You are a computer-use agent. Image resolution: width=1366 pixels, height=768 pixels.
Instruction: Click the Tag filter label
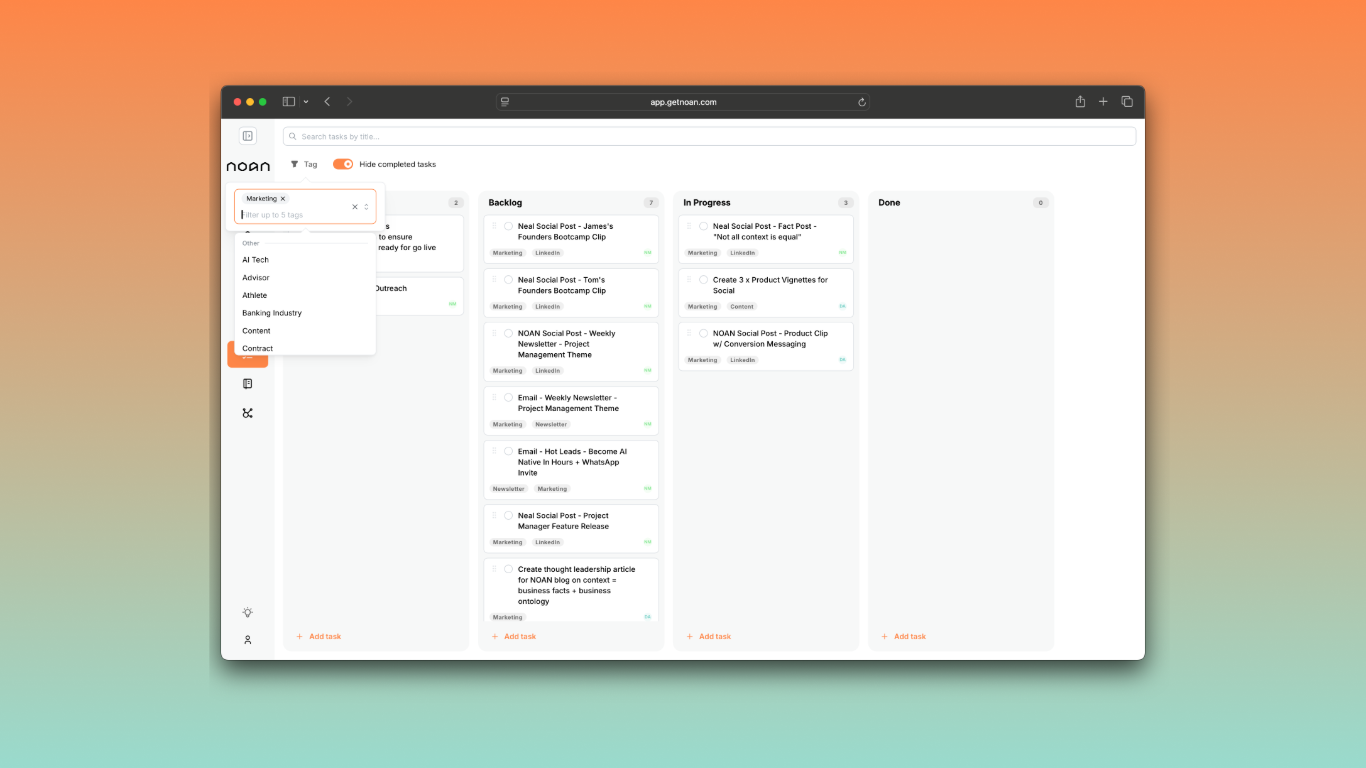click(311, 164)
